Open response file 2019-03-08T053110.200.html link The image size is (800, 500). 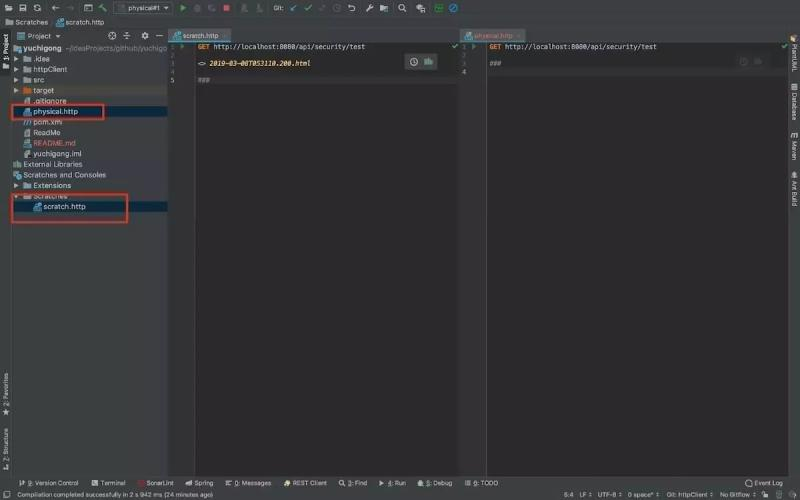(260, 63)
